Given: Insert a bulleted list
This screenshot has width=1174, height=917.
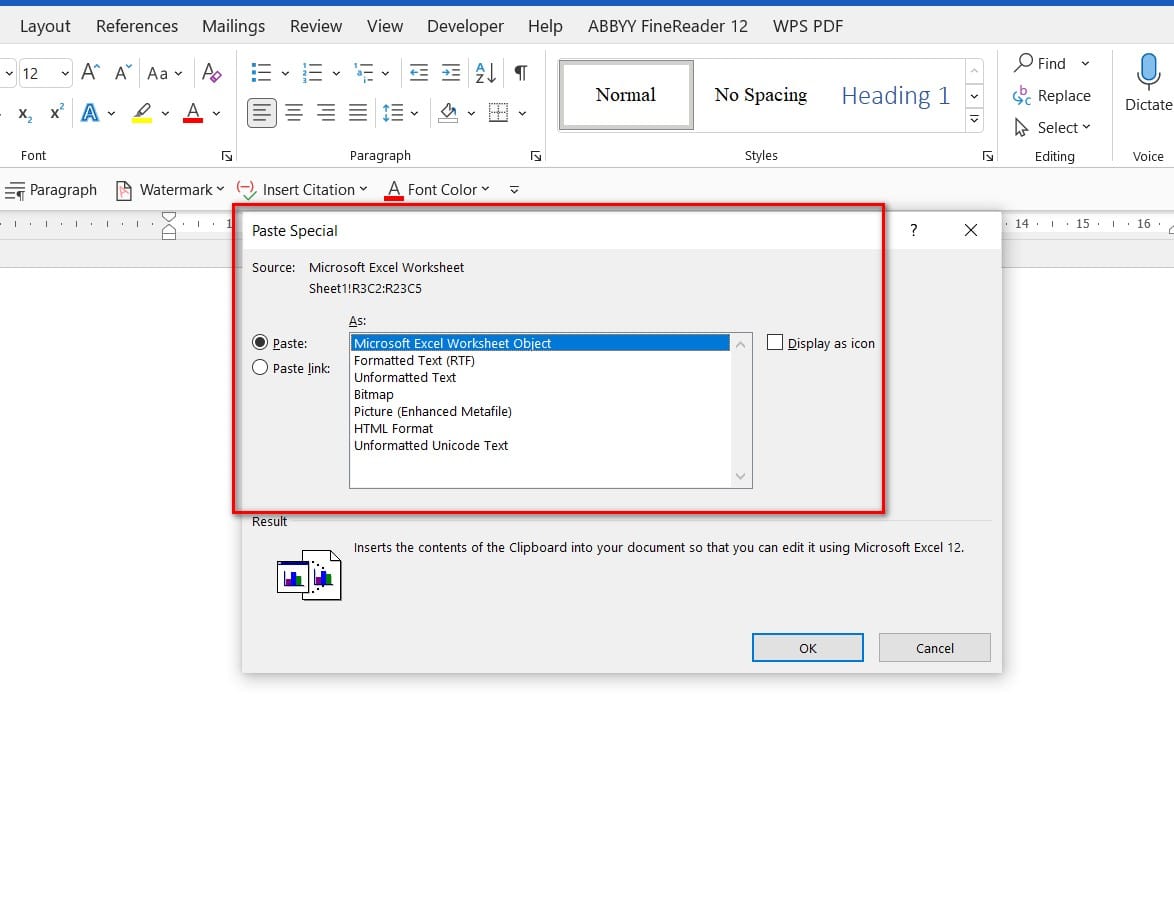Looking at the screenshot, I should pyautogui.click(x=261, y=73).
